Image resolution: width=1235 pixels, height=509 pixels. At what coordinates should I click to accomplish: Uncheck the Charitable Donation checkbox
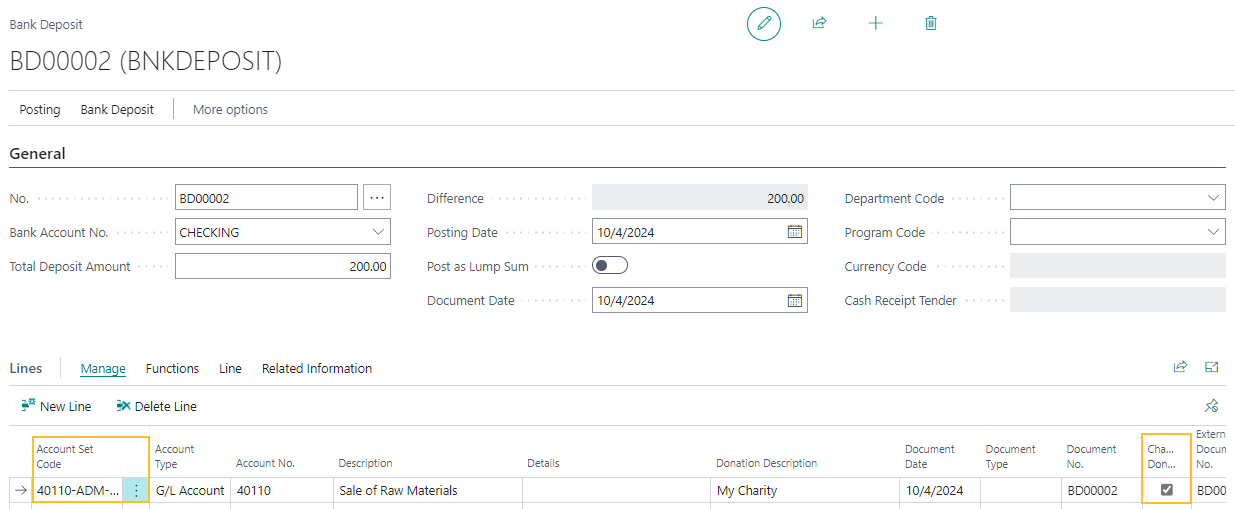click(x=1166, y=490)
